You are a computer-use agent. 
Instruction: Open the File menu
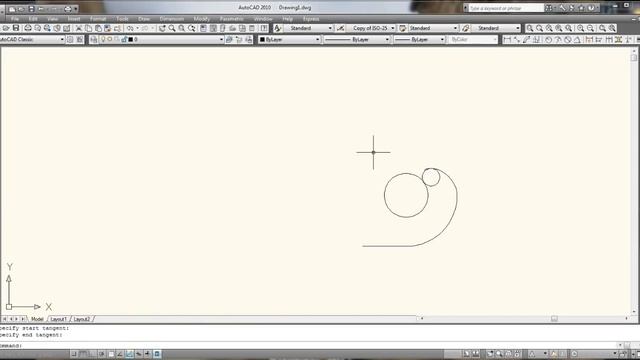point(15,19)
